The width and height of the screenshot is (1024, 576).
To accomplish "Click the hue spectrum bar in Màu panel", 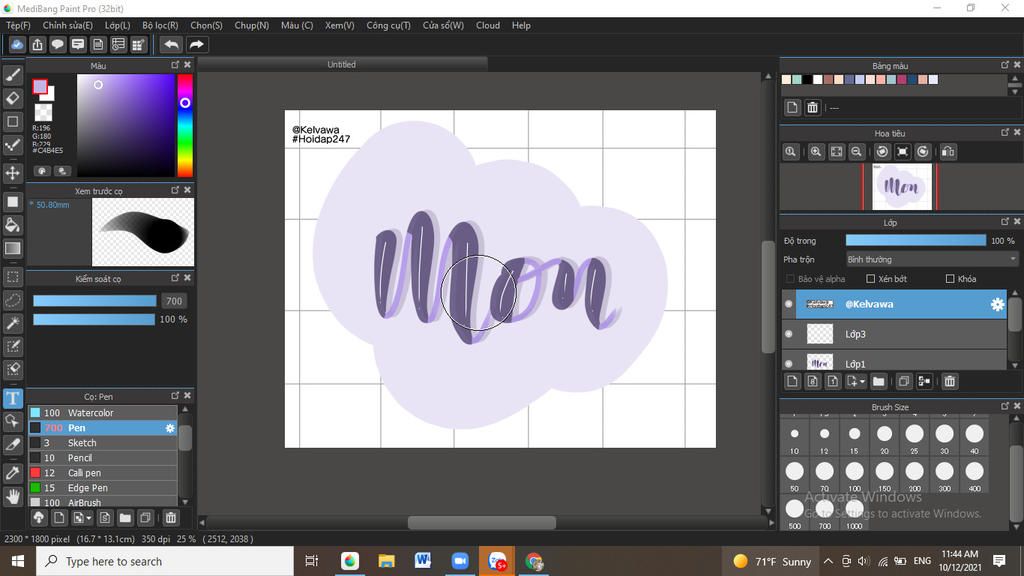I will (185, 125).
